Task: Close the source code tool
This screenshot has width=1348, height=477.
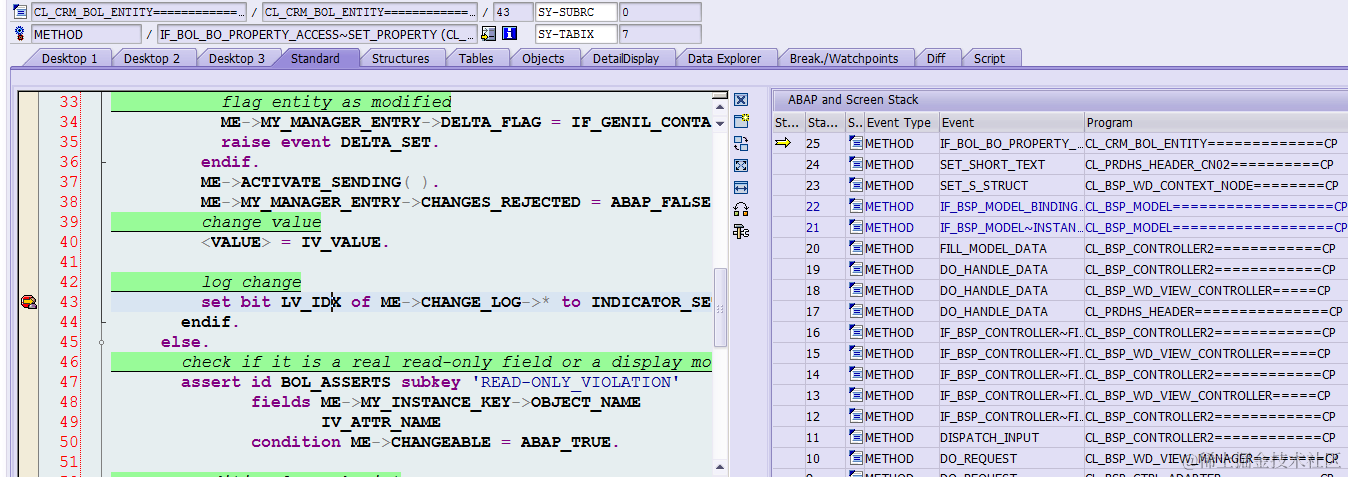Action: pyautogui.click(x=741, y=100)
